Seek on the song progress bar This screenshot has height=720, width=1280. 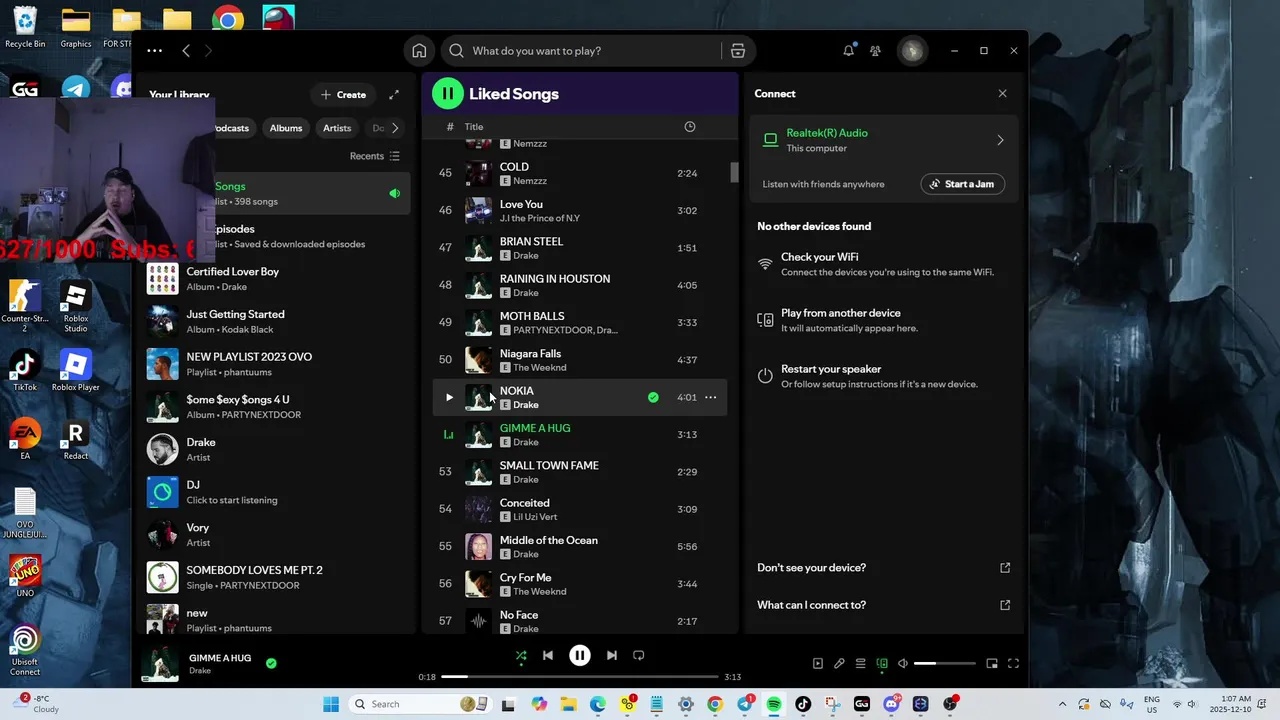pyautogui.click(x=580, y=677)
